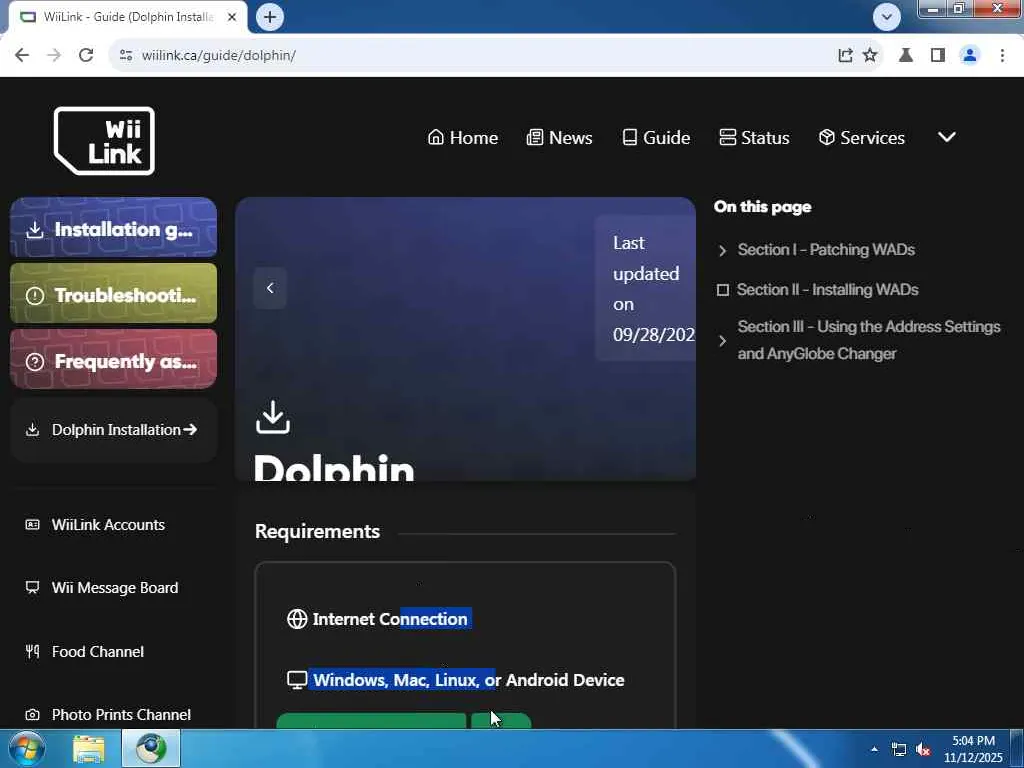Open the network status tray icon
1024x768 pixels.
coord(899,750)
